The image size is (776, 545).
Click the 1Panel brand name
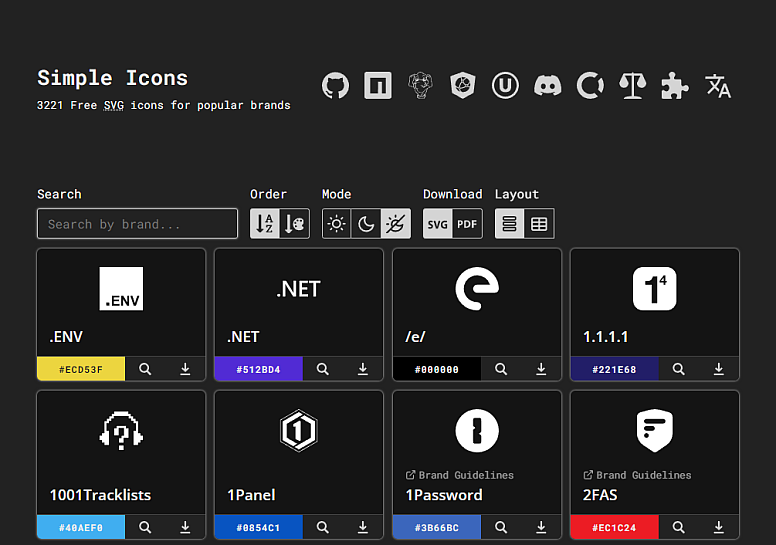pos(251,495)
